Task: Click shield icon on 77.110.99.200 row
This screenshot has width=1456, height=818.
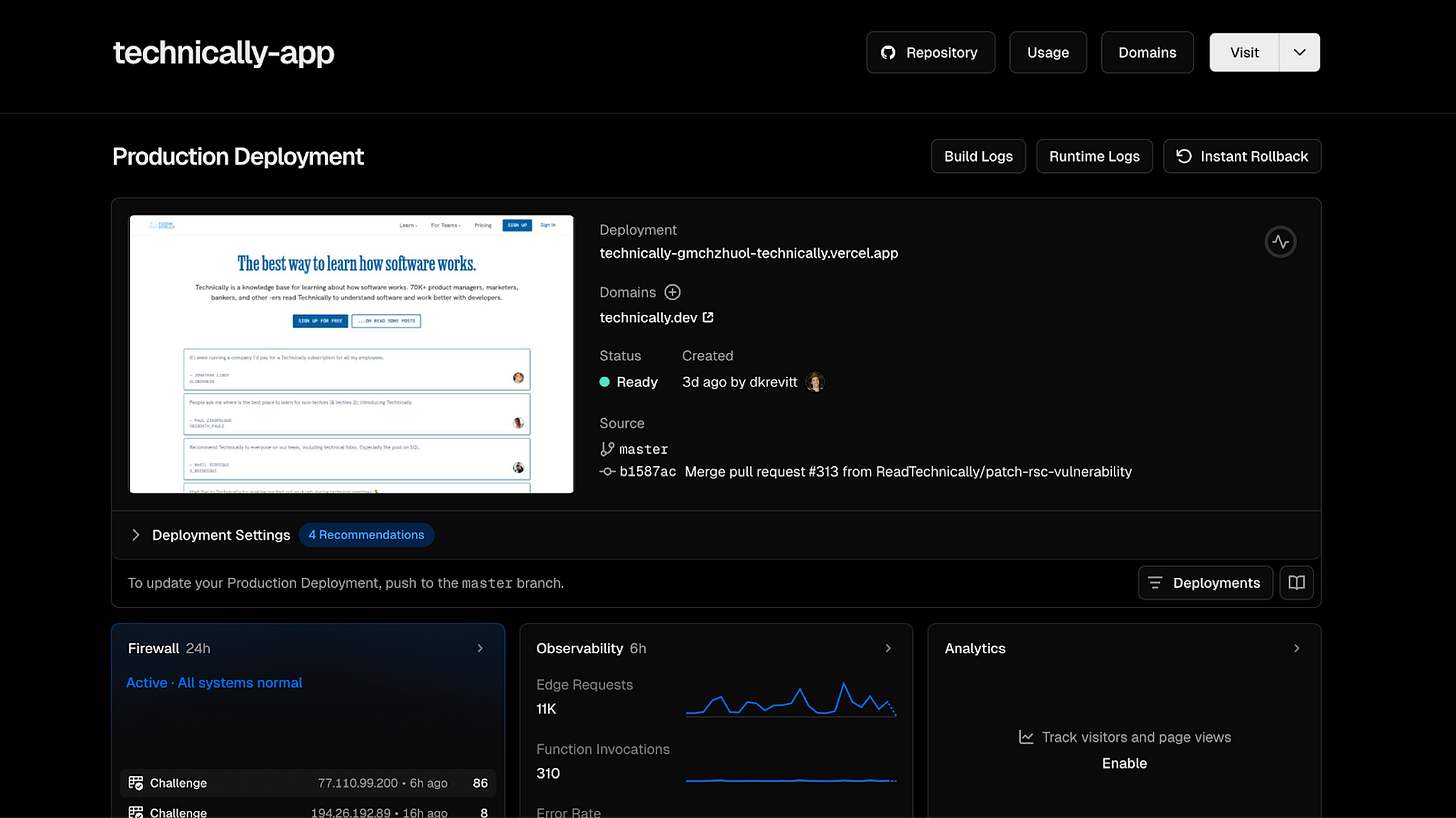Action: click(136, 783)
